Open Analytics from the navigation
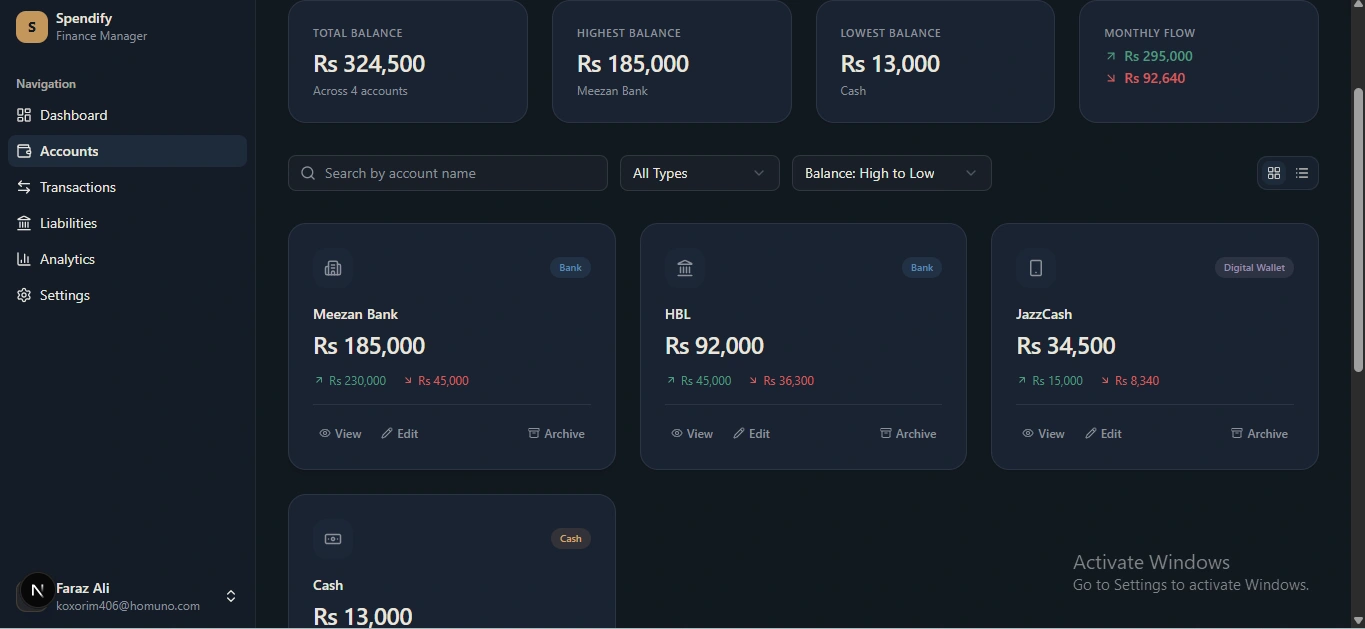 point(67,260)
